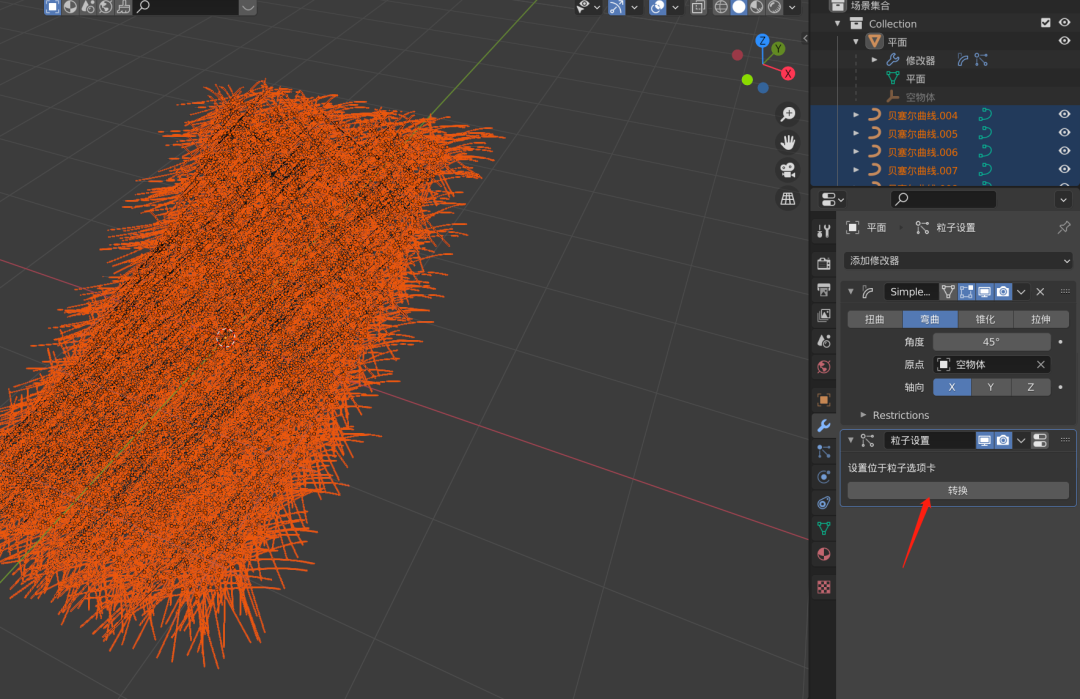Open the Scene properties tab
This screenshot has width=1080, height=699.
coord(824,341)
